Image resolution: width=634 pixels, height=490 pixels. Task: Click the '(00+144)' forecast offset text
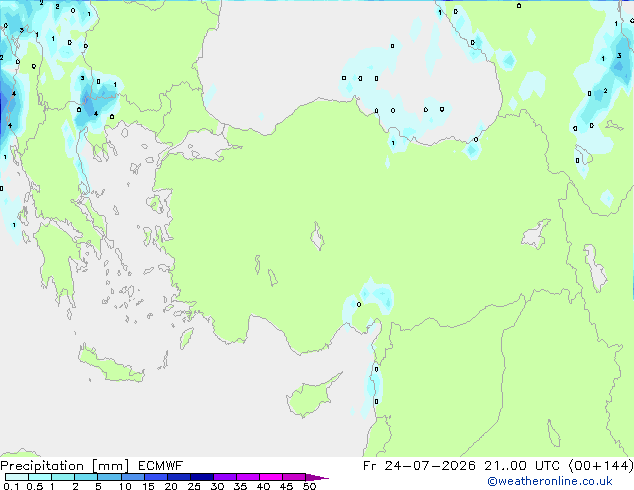pyautogui.click(x=601, y=466)
